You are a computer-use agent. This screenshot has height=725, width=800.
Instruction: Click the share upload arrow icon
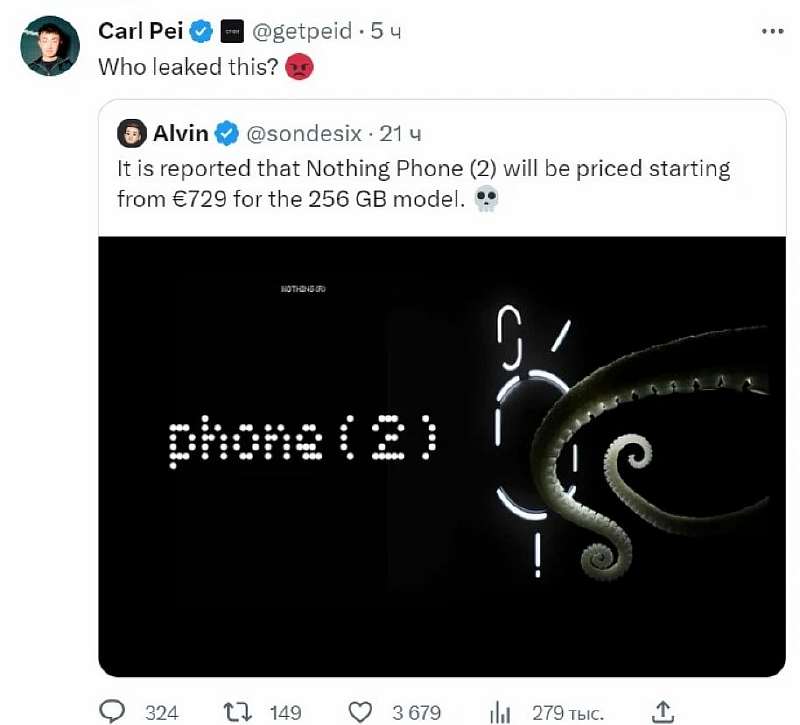click(661, 710)
